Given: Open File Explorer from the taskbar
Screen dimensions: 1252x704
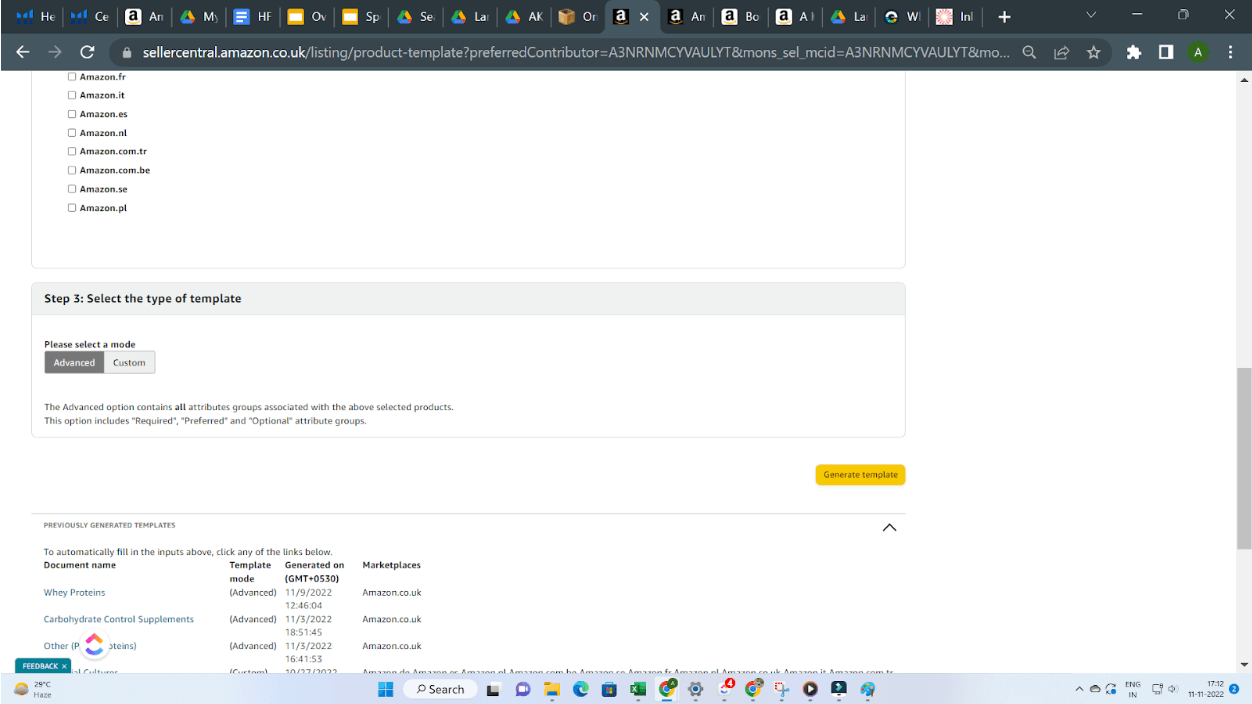Looking at the screenshot, I should (x=551, y=689).
